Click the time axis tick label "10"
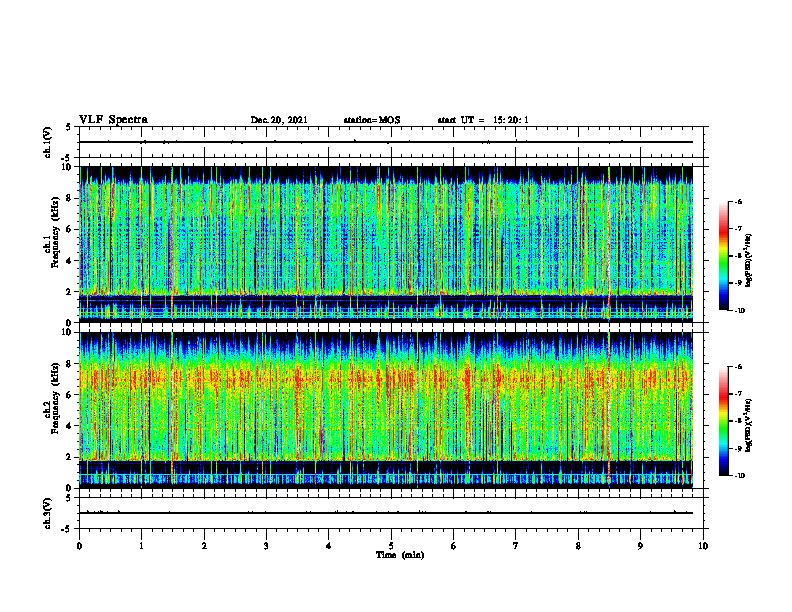 pyautogui.click(x=703, y=546)
